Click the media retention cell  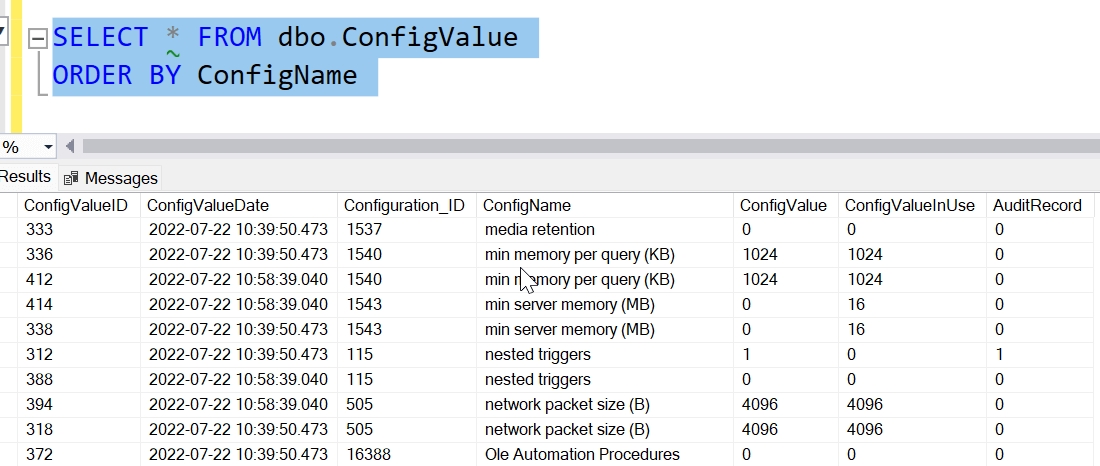click(x=538, y=230)
